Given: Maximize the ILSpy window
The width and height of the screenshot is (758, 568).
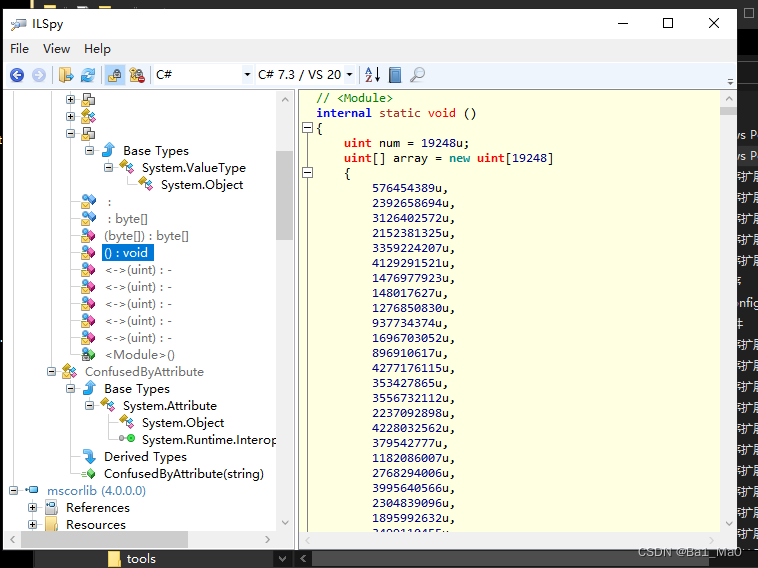Looking at the screenshot, I should coord(668,23).
